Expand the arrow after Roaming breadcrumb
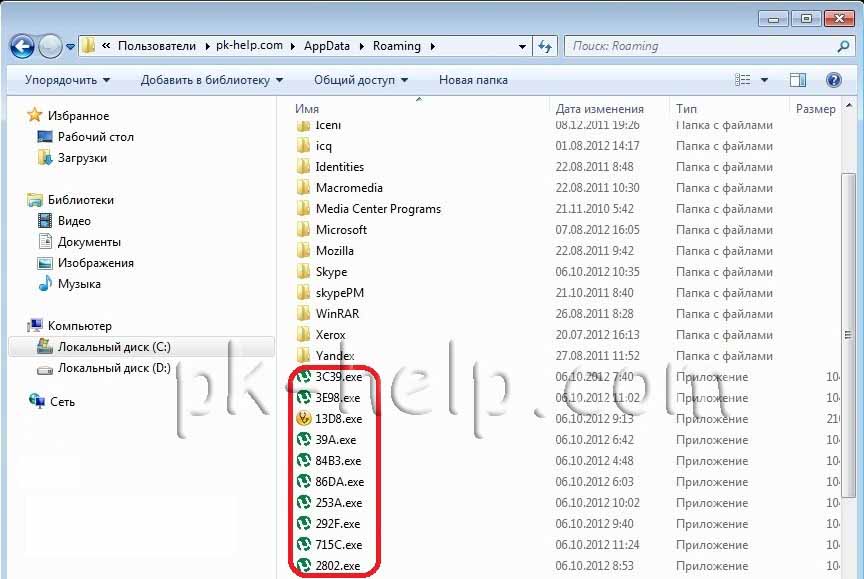This screenshot has width=864, height=579. (433, 46)
